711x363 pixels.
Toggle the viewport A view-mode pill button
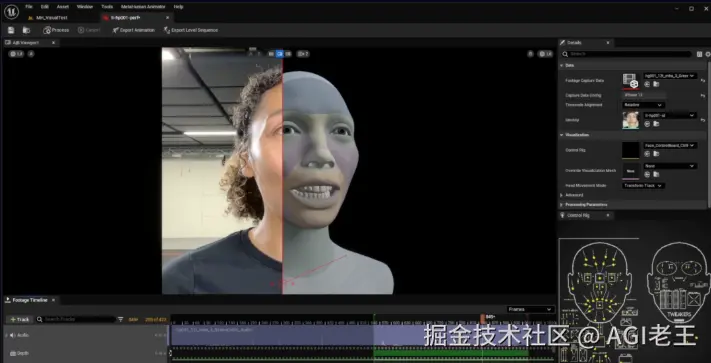16,53
